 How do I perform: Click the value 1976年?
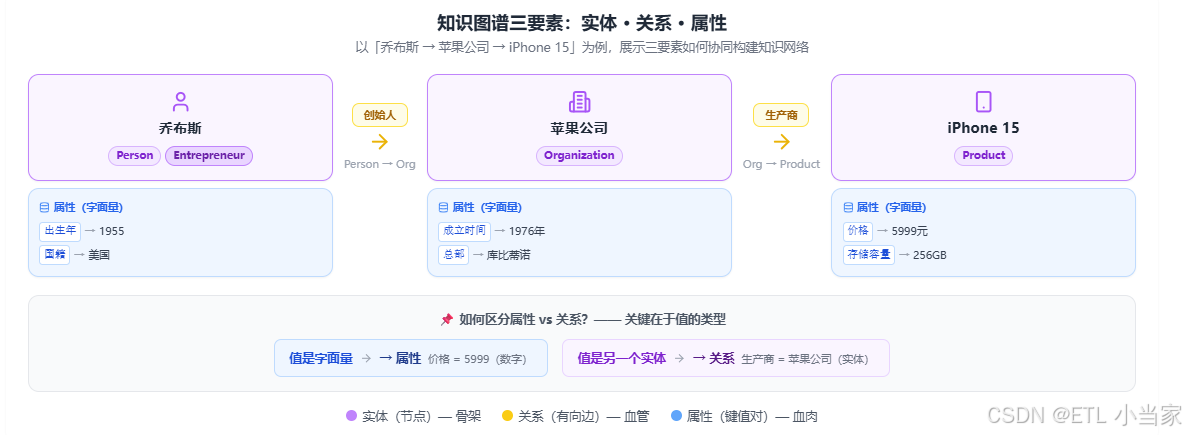pos(526,231)
